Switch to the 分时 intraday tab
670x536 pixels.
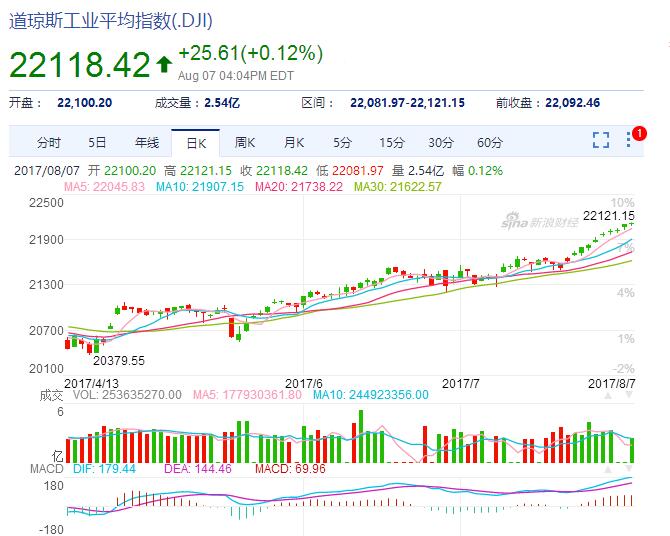click(x=48, y=142)
